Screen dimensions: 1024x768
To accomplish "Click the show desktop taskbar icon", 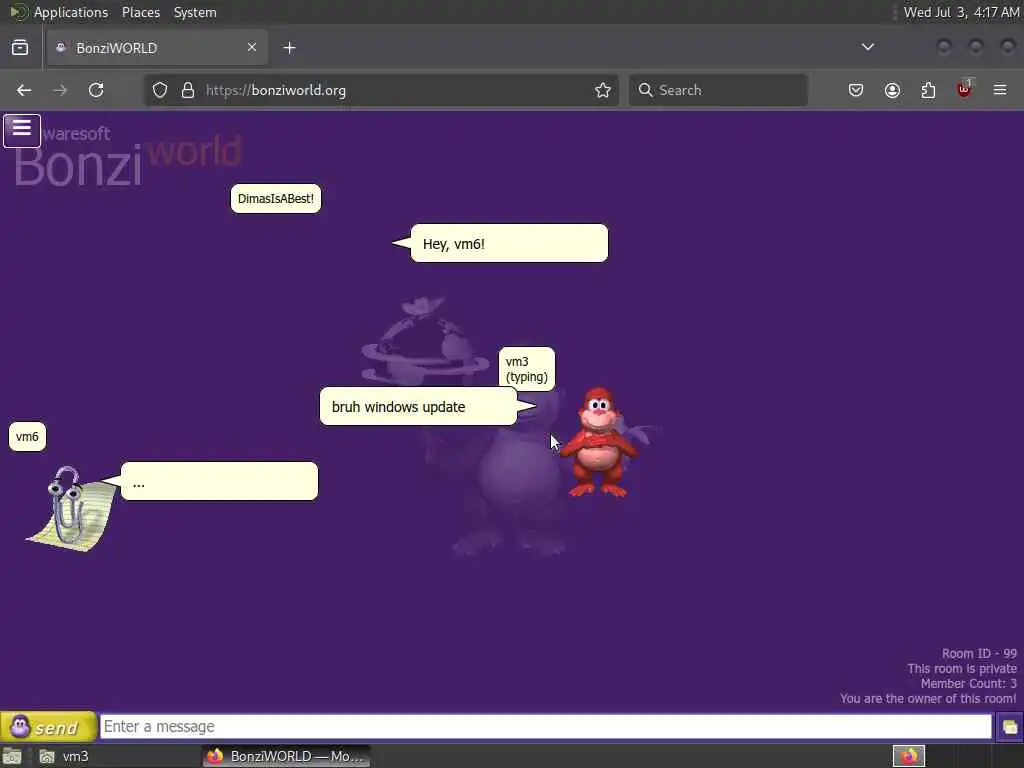I will [x=12, y=756].
